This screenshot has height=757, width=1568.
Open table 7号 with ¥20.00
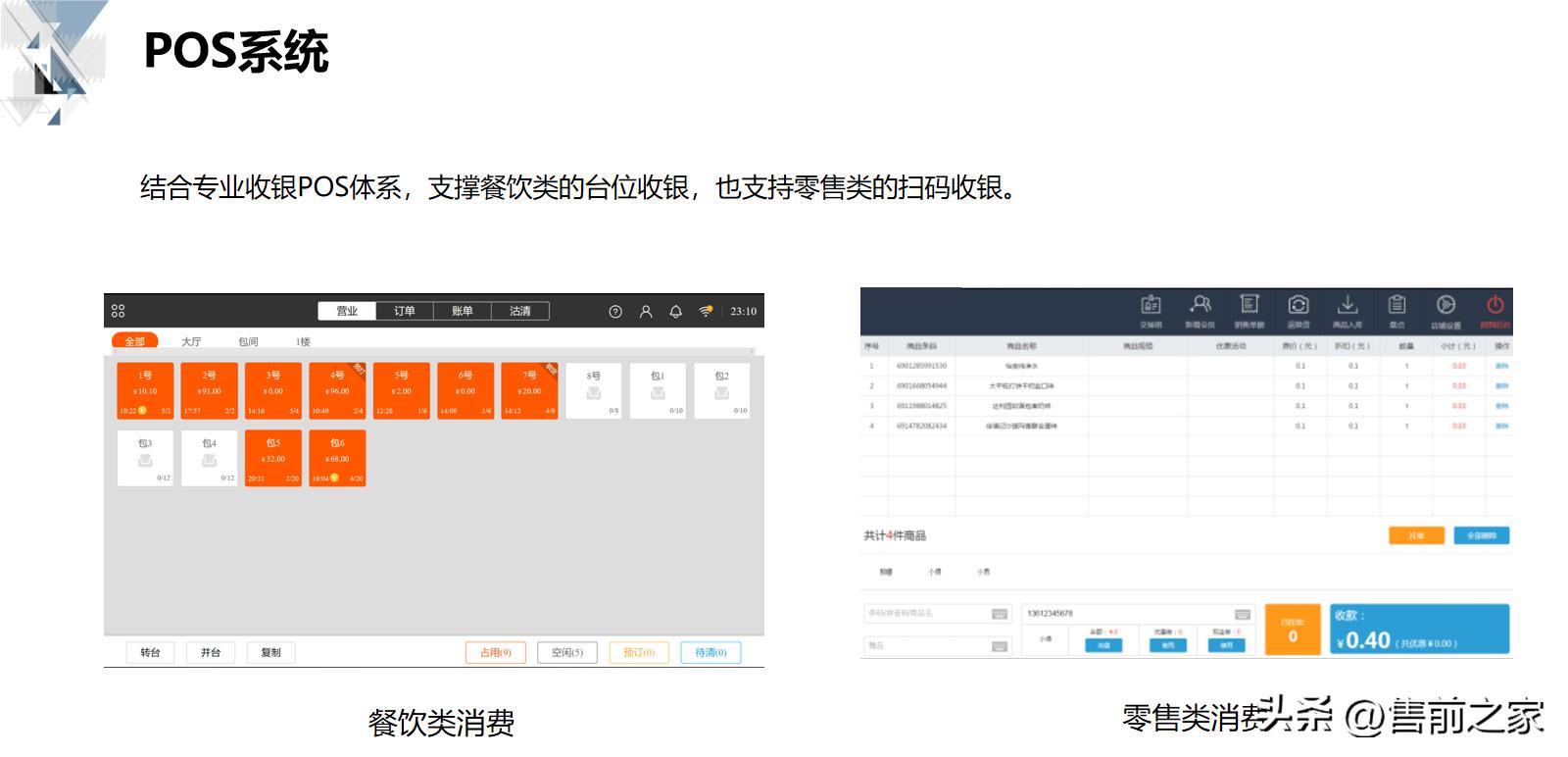[x=529, y=391]
